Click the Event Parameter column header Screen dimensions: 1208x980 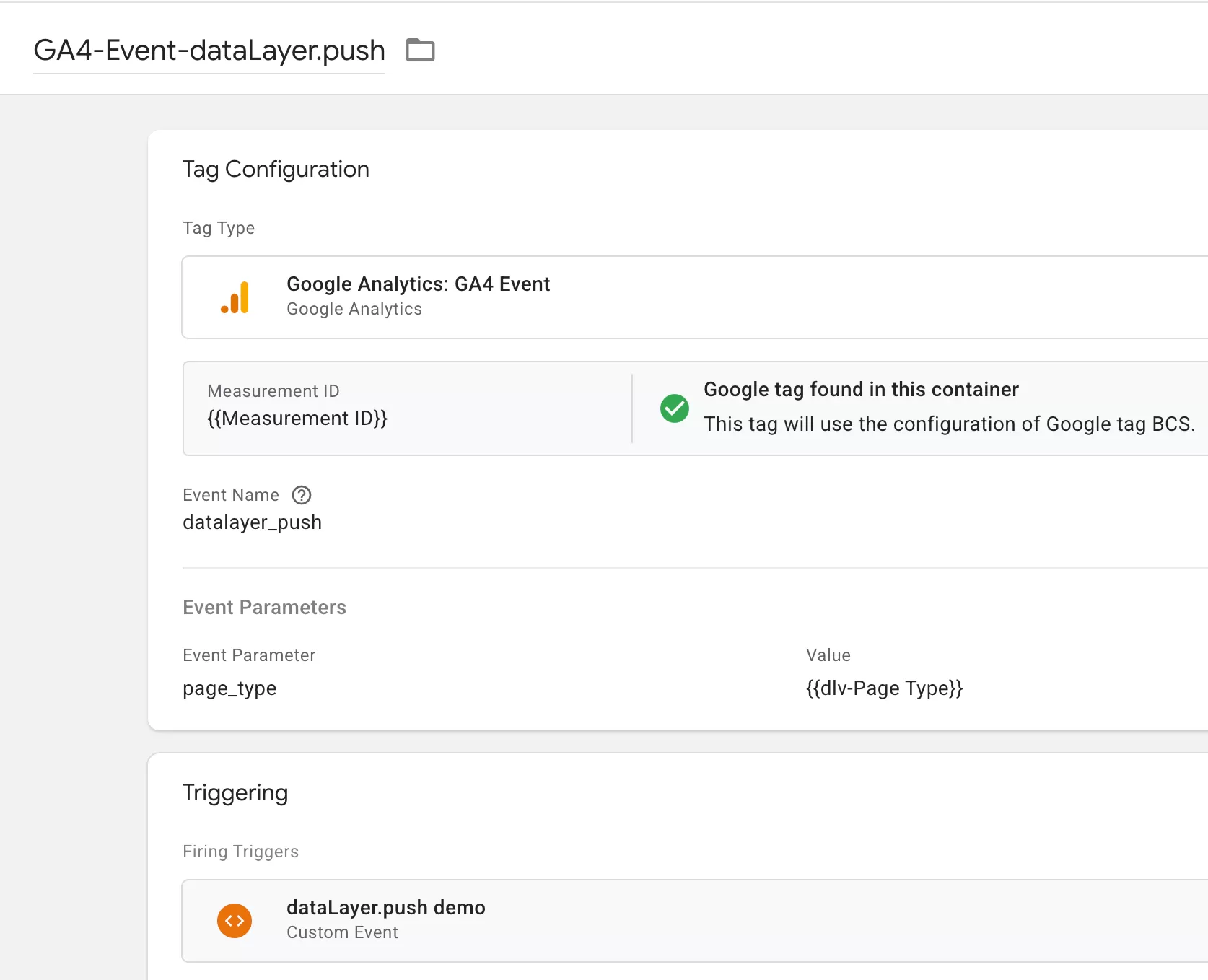(249, 655)
